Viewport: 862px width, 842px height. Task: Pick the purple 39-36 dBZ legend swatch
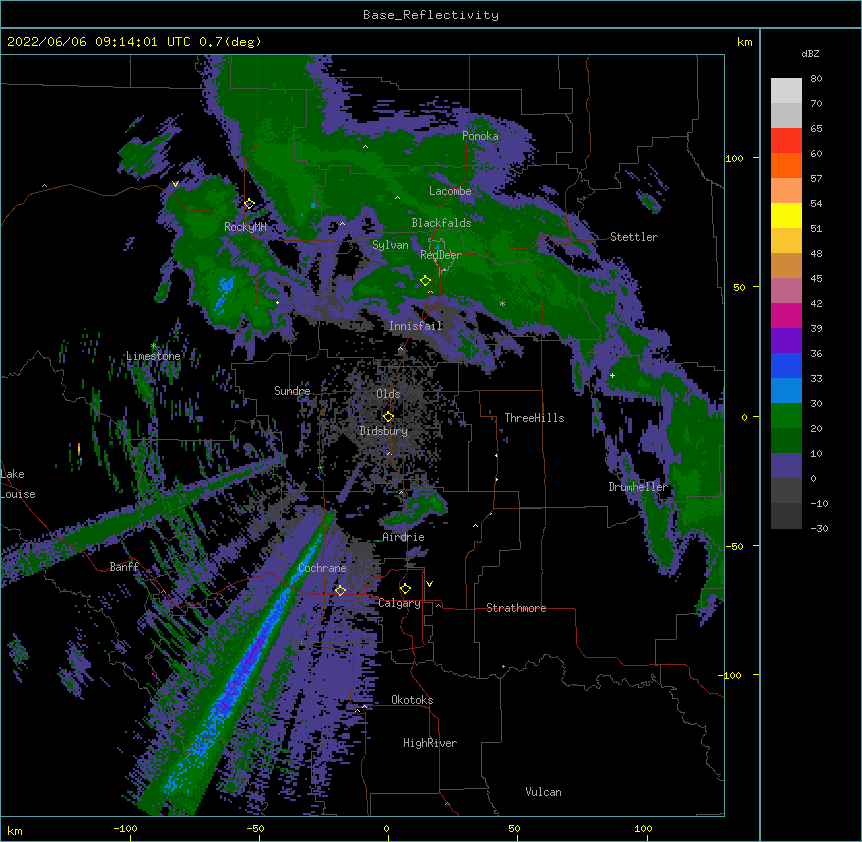pyautogui.click(x=786, y=340)
